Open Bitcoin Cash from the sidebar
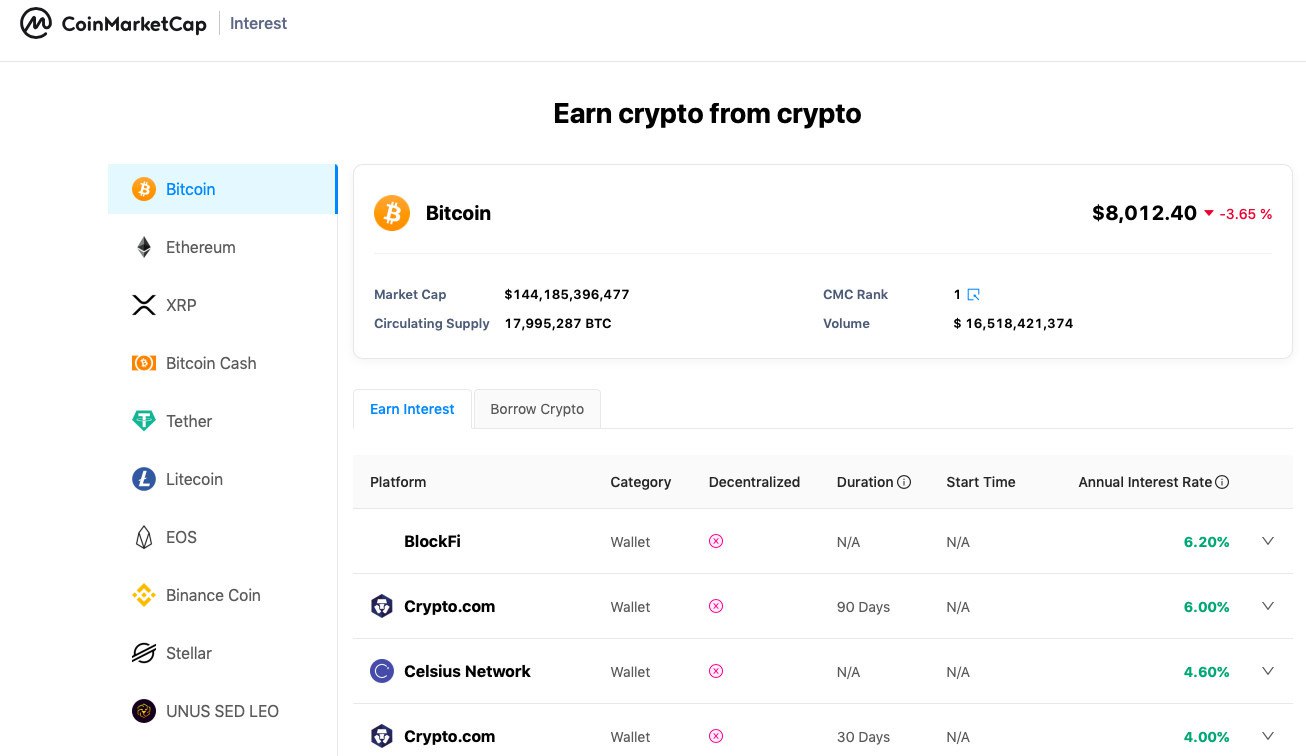Screen dimensions: 1306x756 pyautogui.click(x=211, y=363)
